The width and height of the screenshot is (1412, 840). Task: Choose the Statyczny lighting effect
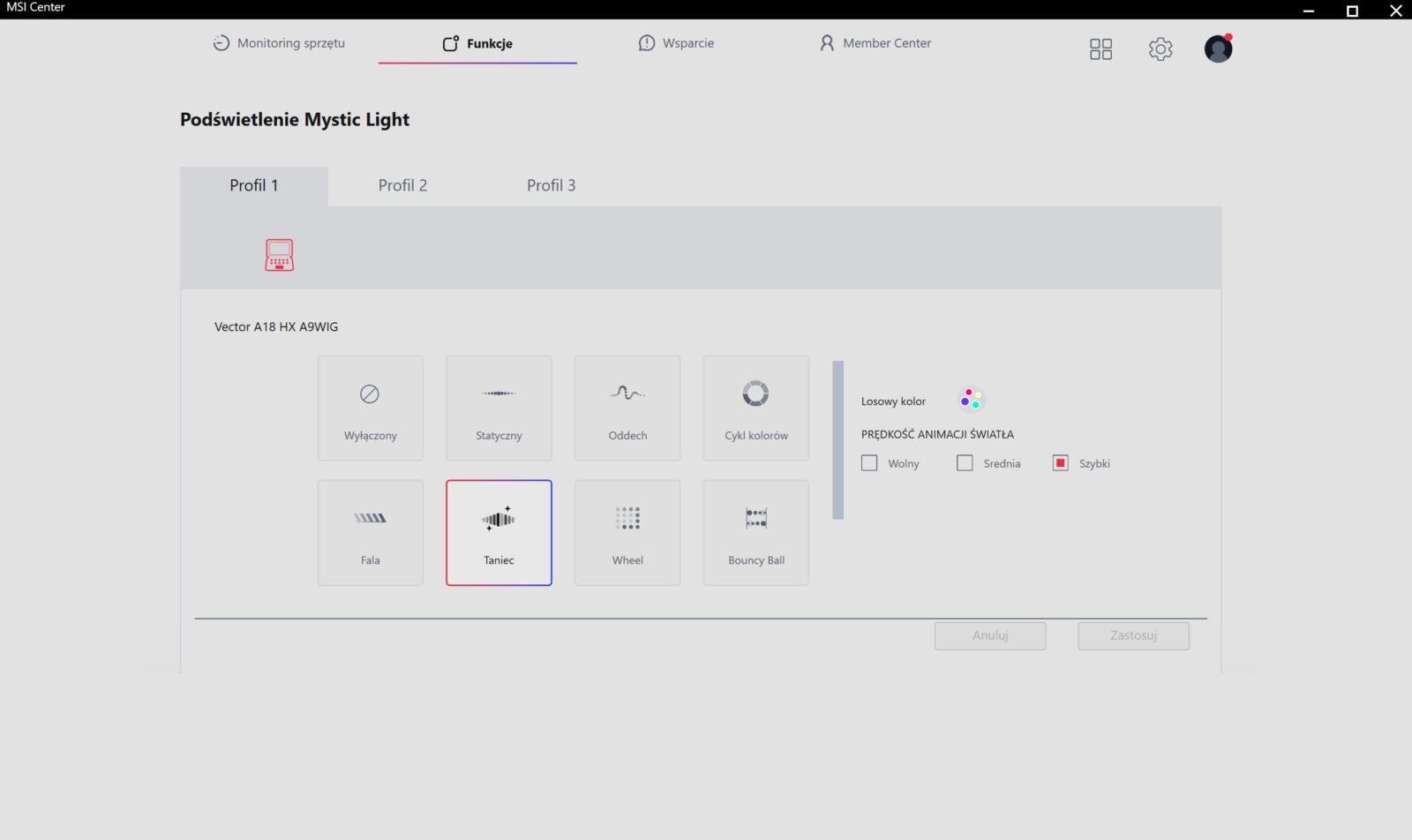click(499, 408)
